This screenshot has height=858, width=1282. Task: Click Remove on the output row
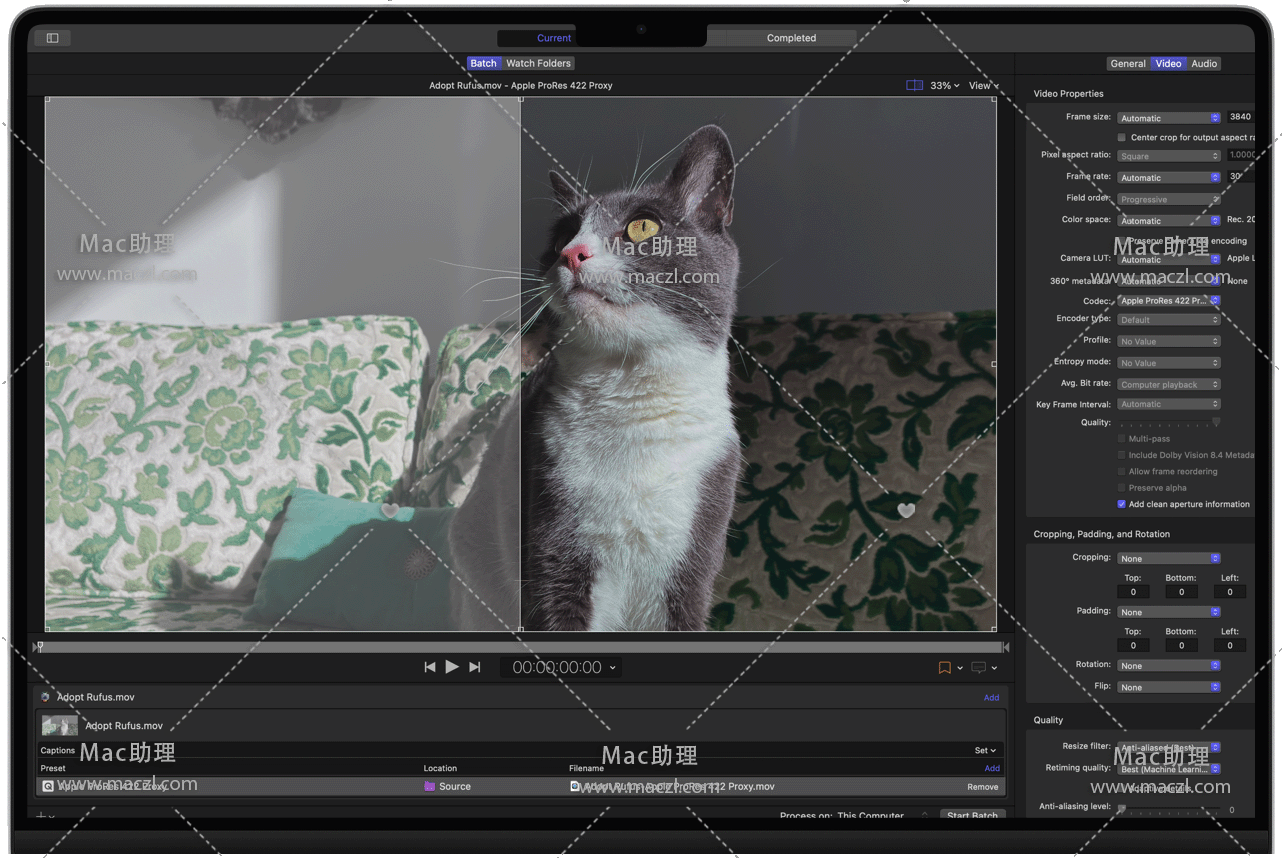coord(982,787)
